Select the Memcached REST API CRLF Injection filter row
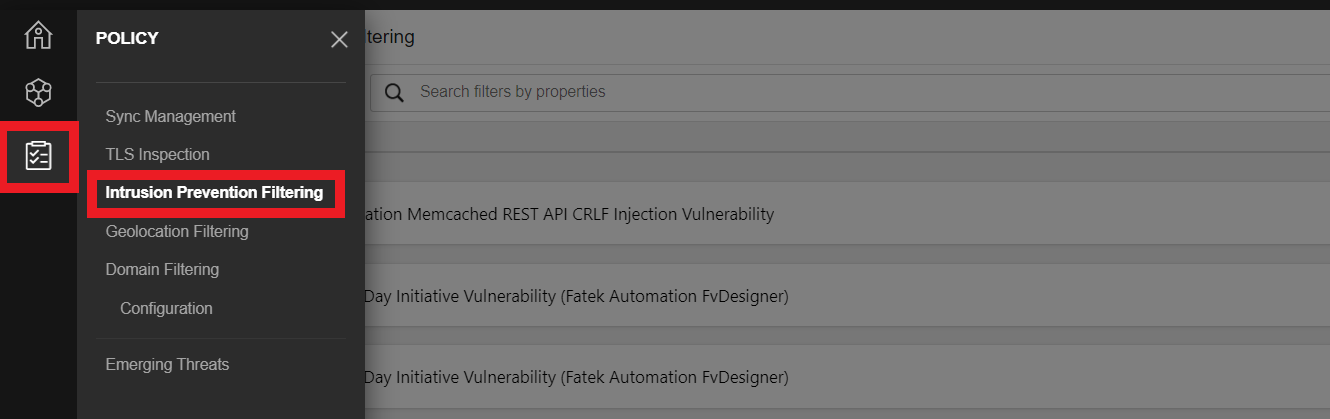Viewport: 1330px width, 419px height. (847, 214)
